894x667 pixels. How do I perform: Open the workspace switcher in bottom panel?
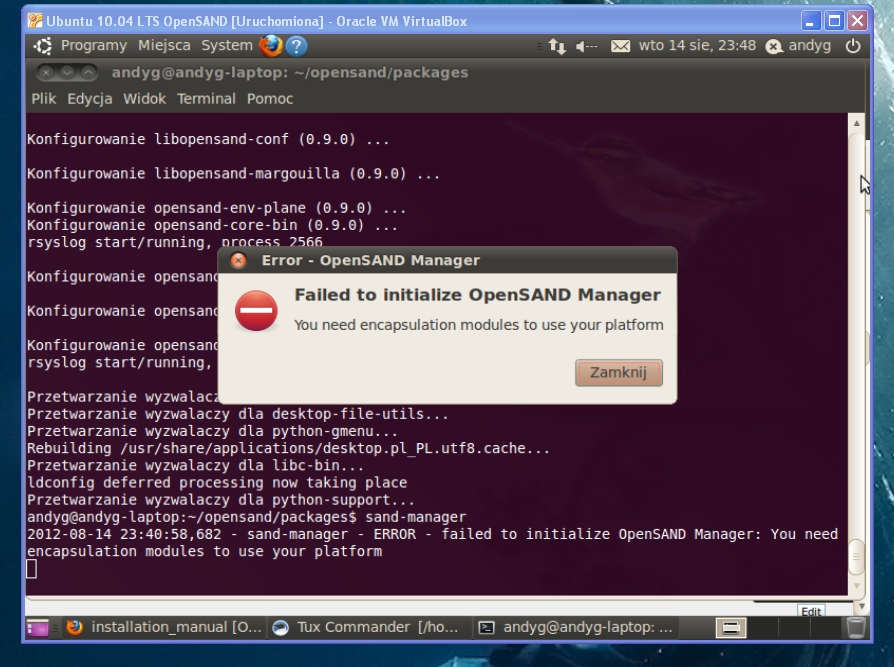tap(730, 628)
